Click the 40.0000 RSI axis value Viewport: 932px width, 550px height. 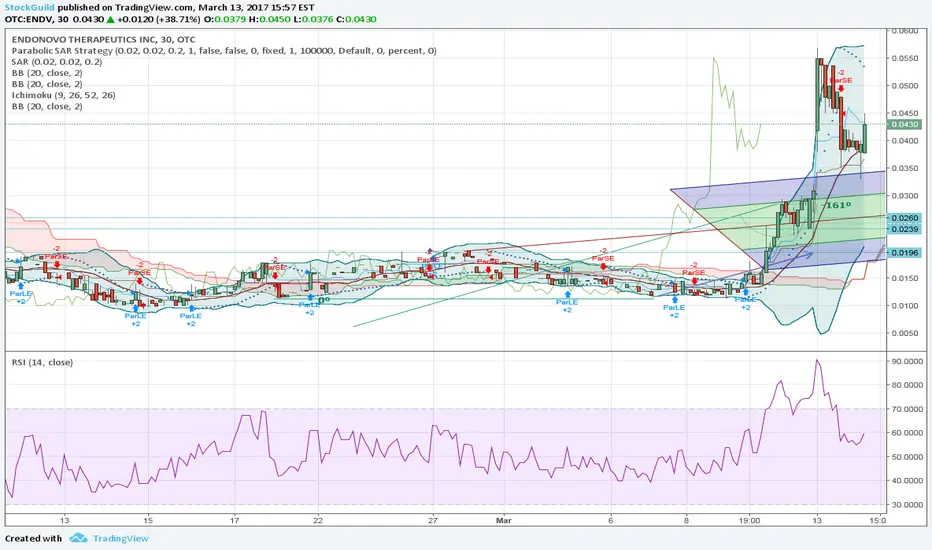tap(907, 481)
